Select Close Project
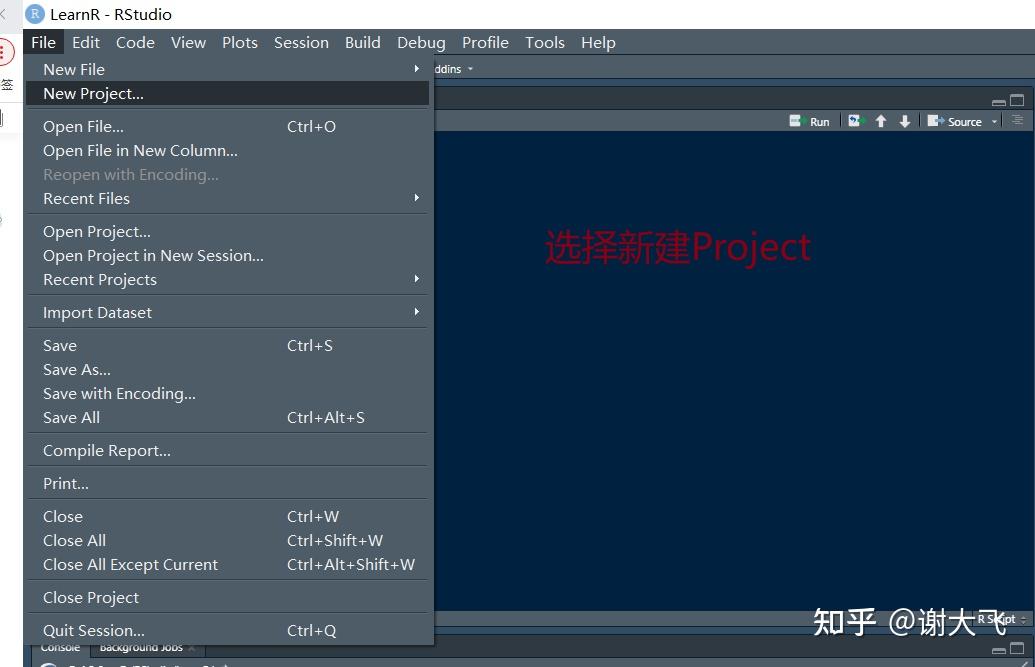 coord(227,598)
